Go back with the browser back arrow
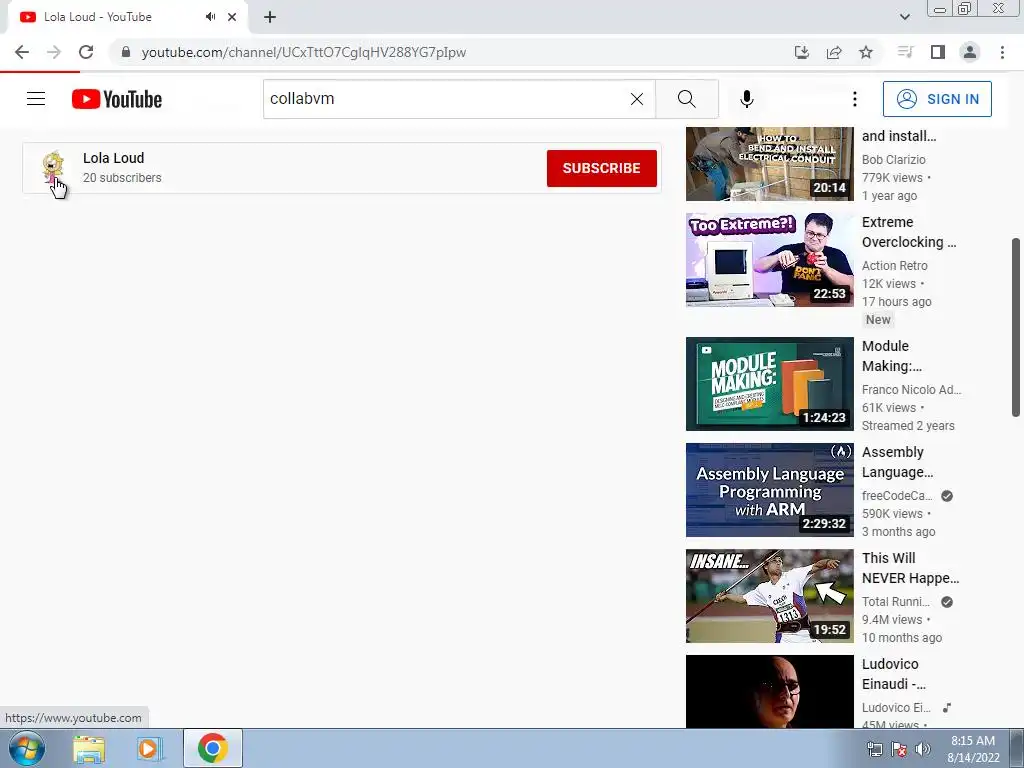The image size is (1024, 768). (x=22, y=52)
